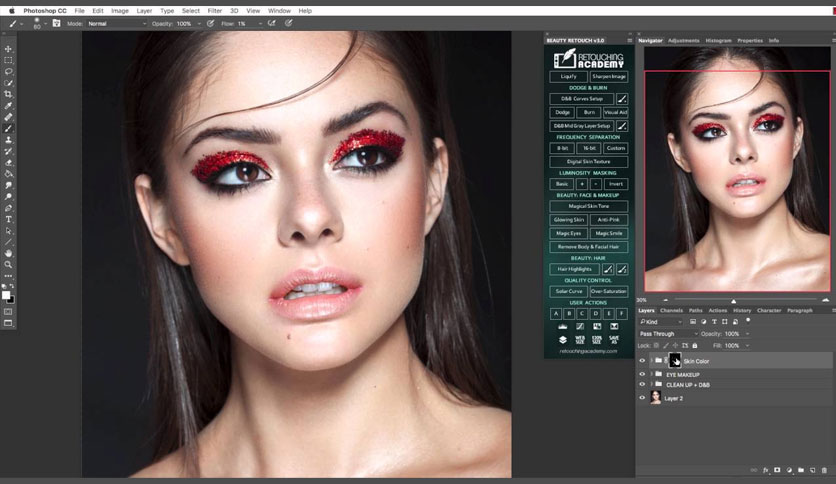The width and height of the screenshot is (836, 484).
Task: Toggle lock all layer attributes
Action: (695, 345)
